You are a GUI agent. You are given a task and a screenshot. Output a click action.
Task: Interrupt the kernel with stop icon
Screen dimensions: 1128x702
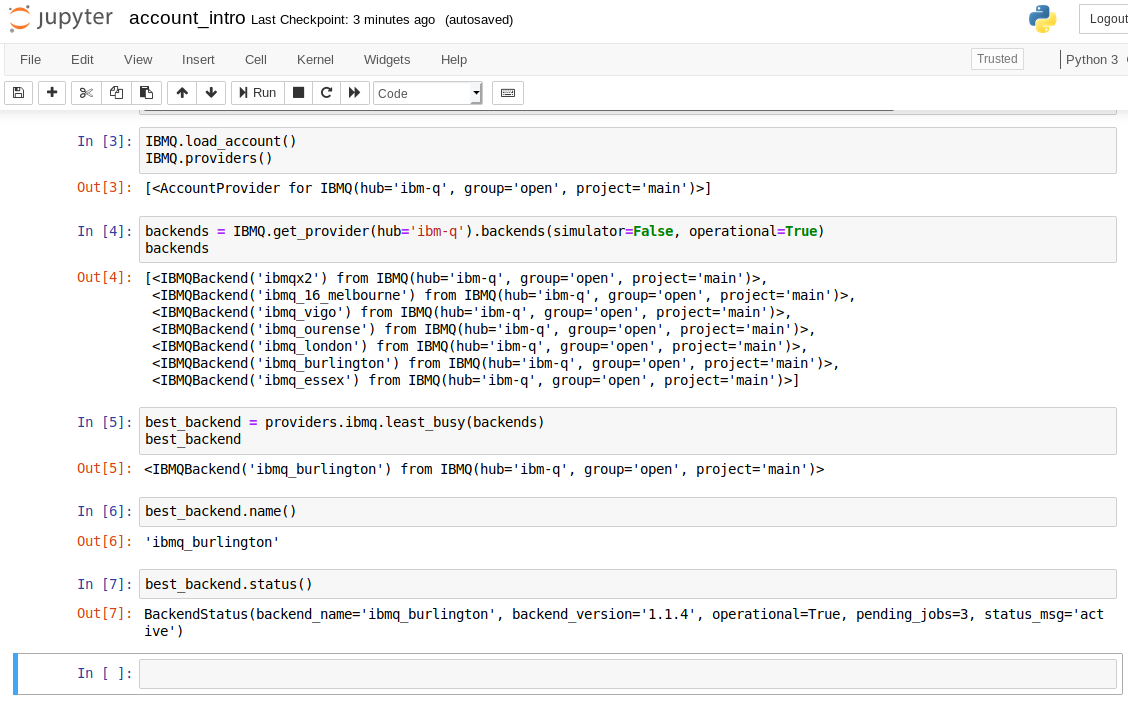click(298, 93)
